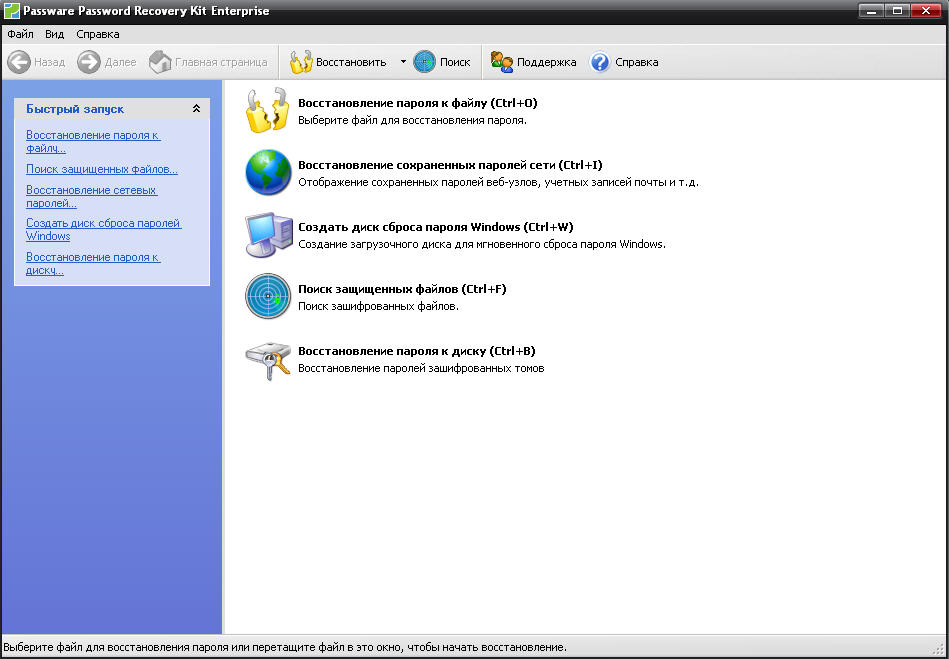This screenshot has height=659, width=949.
Task: Click the Поддержка people icon
Action: tap(502, 62)
